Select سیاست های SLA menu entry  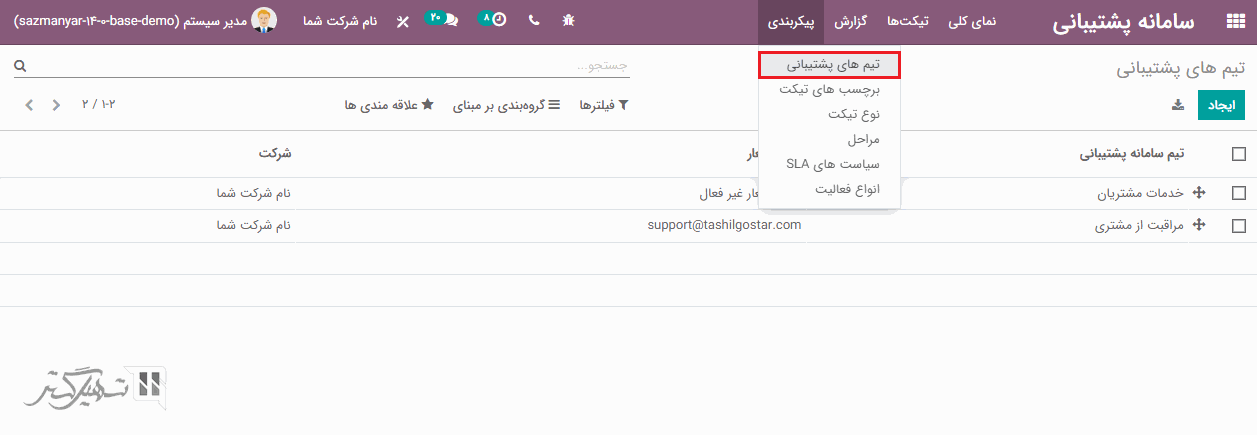[832, 164]
